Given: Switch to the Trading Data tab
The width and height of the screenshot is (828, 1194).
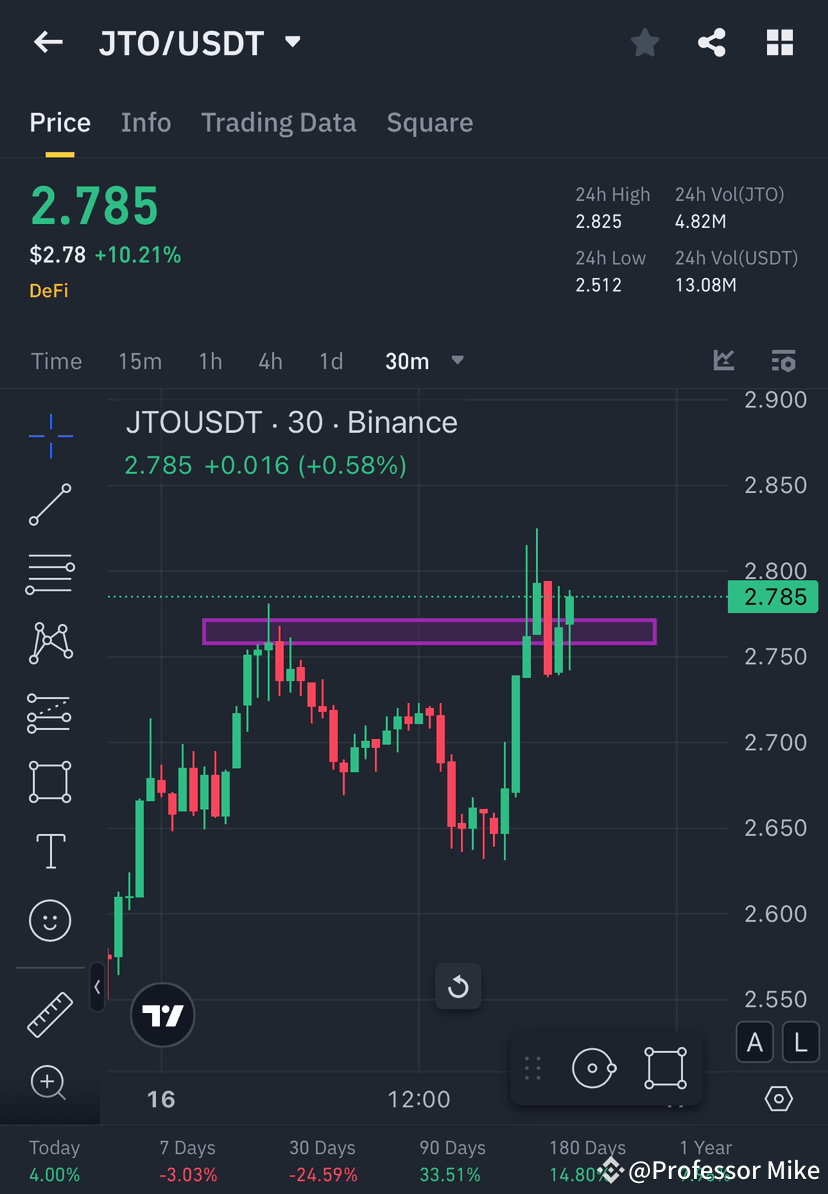Looking at the screenshot, I should click(279, 122).
